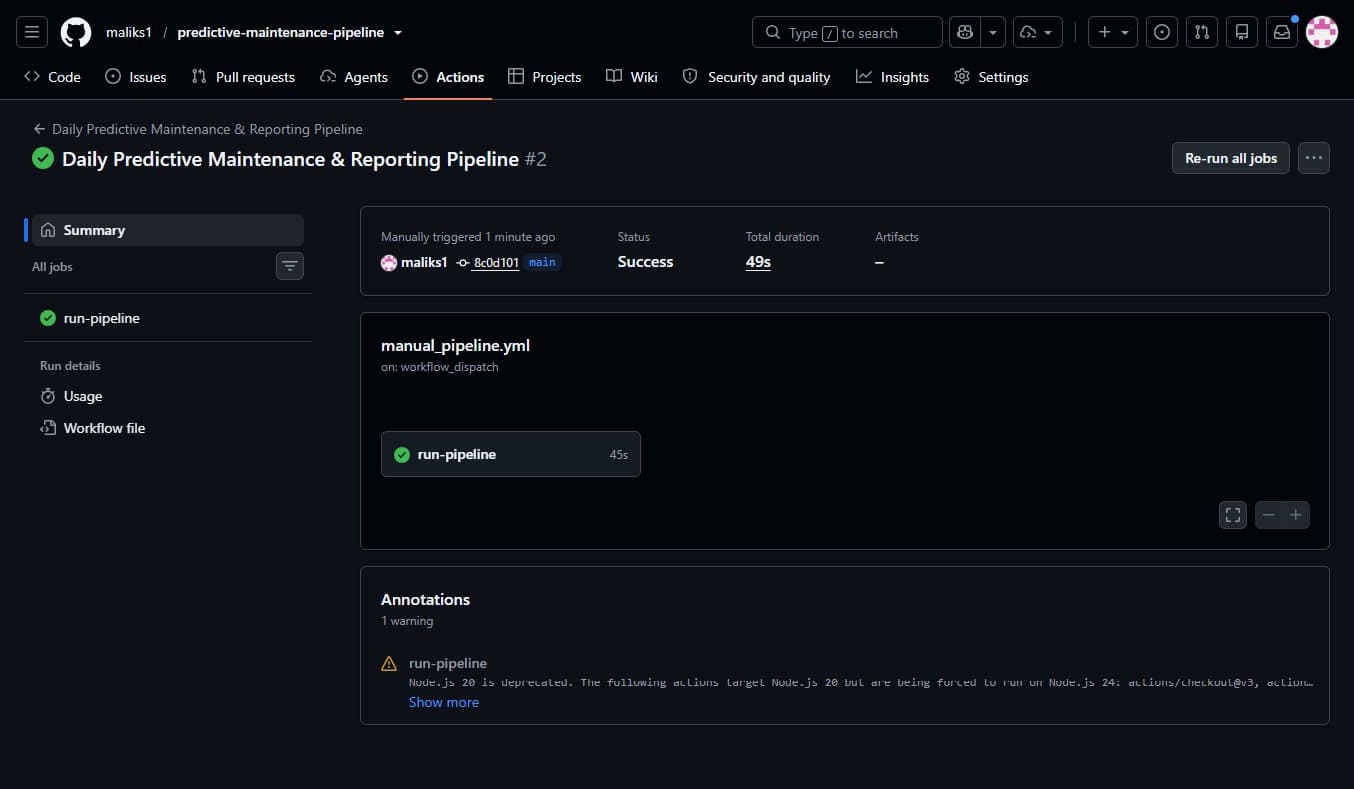Select the Summary sidebar item
The width and height of the screenshot is (1354, 789).
tap(168, 230)
